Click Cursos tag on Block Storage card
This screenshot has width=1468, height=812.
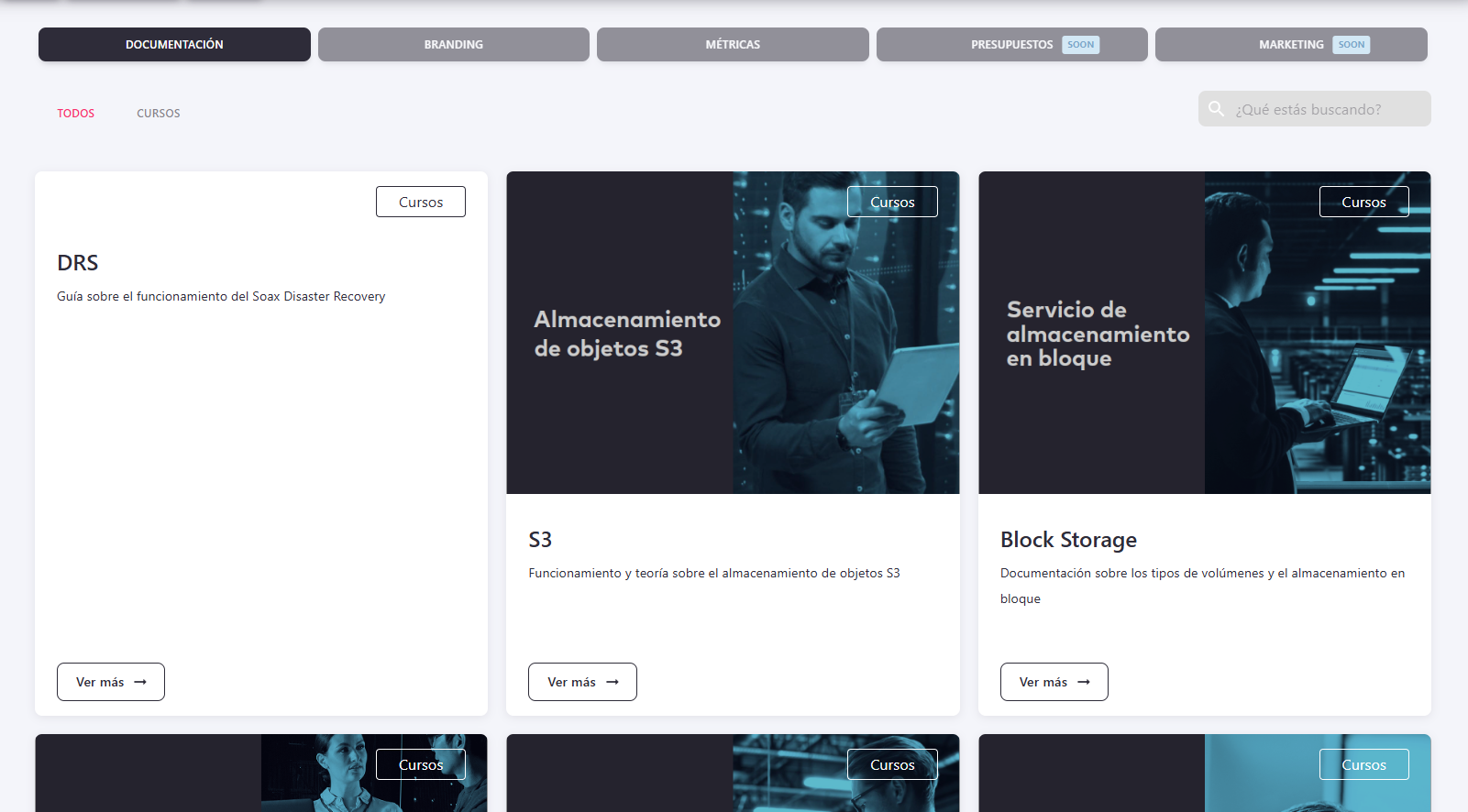(1363, 202)
